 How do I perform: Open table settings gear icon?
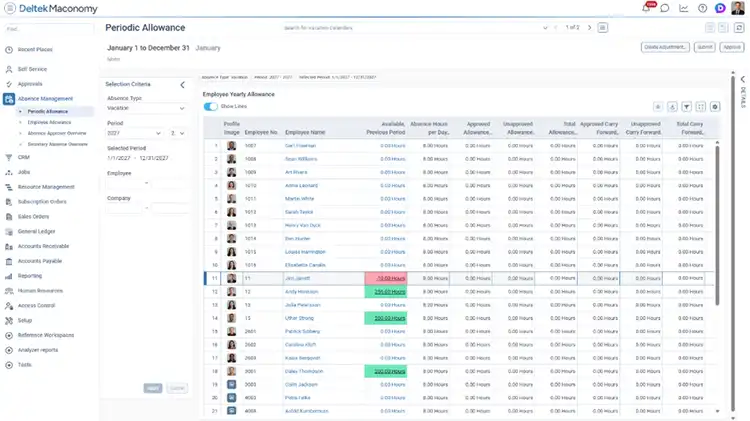715,107
